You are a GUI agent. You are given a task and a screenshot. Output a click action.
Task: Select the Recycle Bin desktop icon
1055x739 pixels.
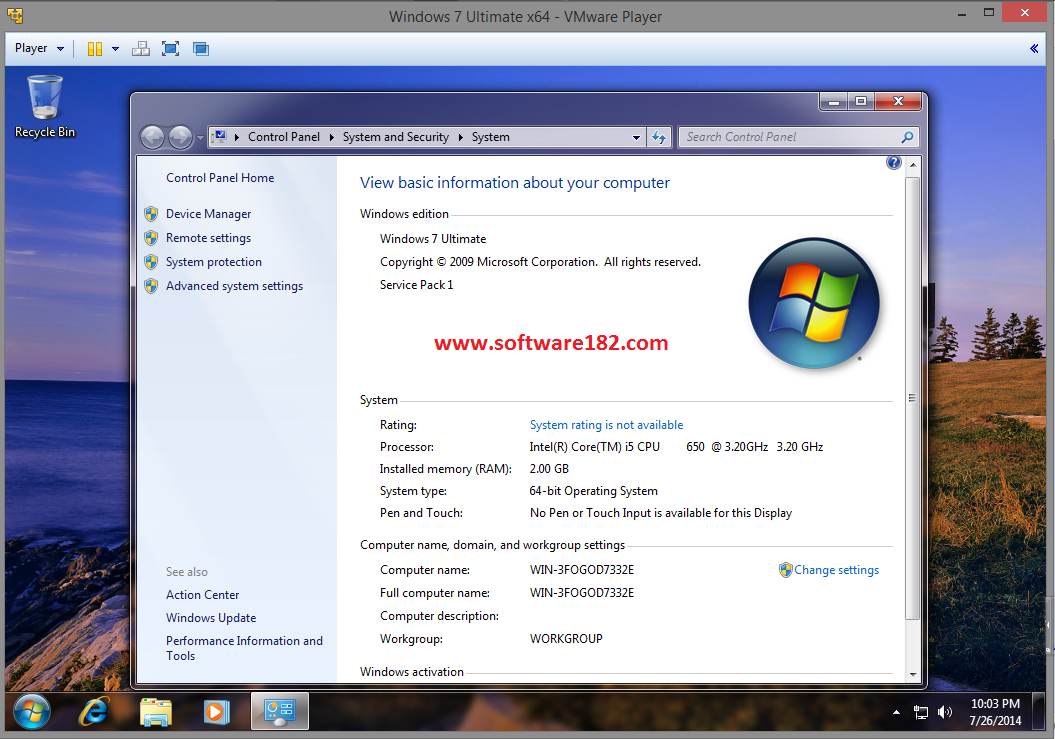click(x=45, y=107)
